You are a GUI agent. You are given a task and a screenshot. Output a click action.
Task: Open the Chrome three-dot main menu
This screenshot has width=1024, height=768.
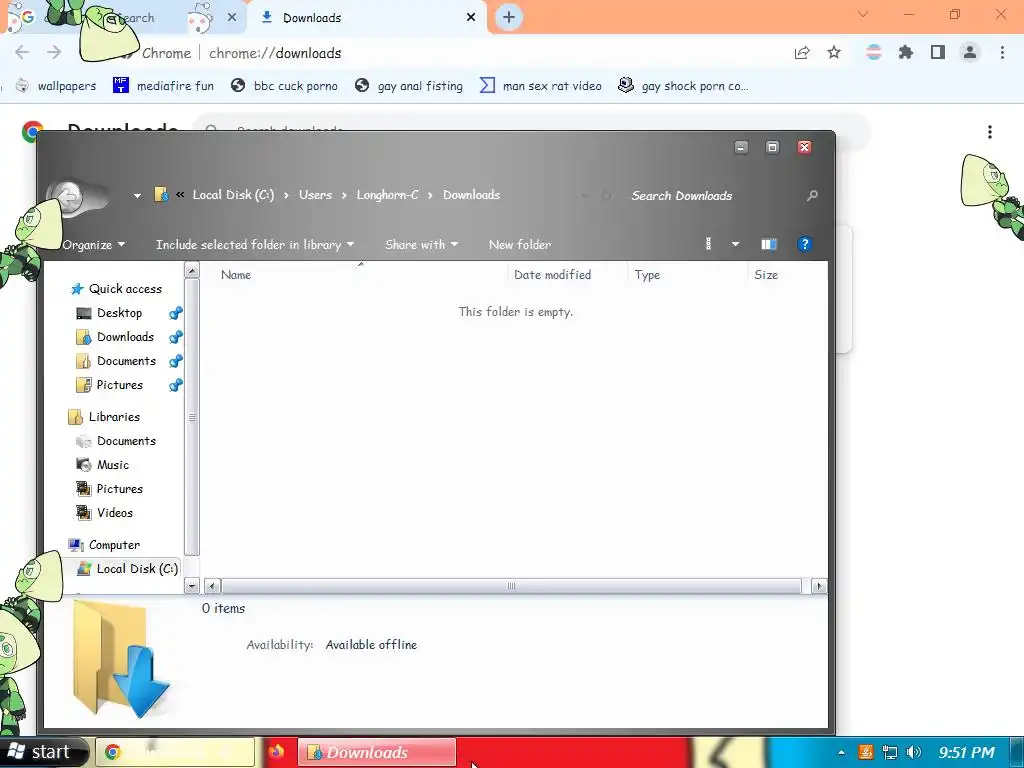[x=1002, y=52]
